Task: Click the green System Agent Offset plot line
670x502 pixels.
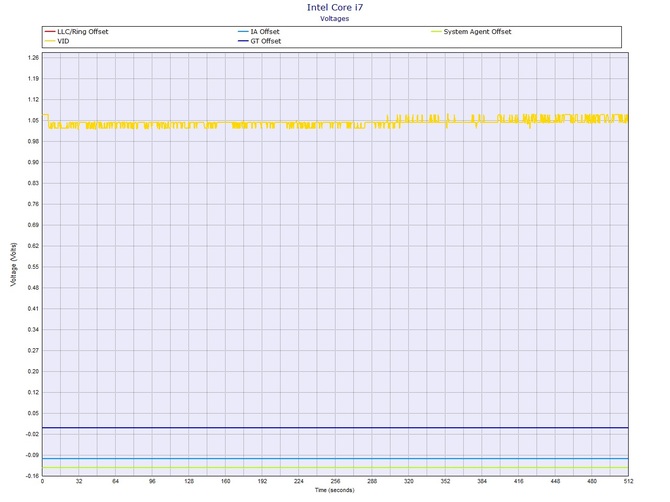Action: point(335,467)
